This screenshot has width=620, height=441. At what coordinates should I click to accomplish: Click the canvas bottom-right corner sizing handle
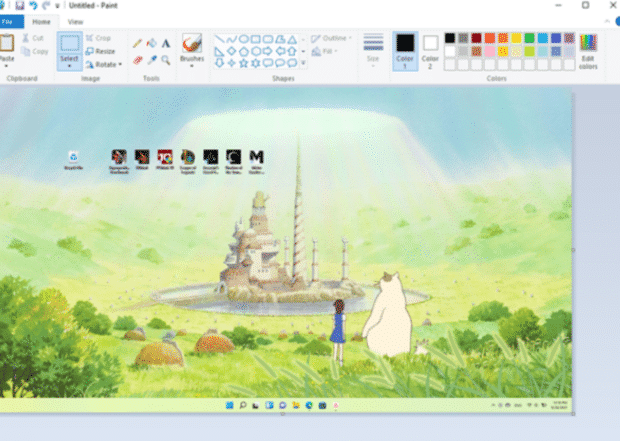click(573, 414)
